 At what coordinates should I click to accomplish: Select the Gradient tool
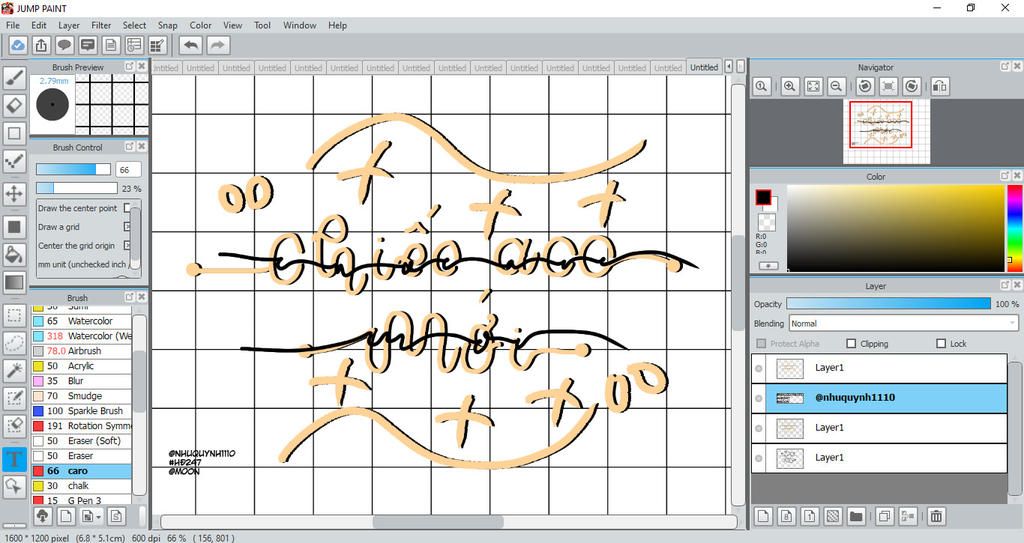pos(14,283)
